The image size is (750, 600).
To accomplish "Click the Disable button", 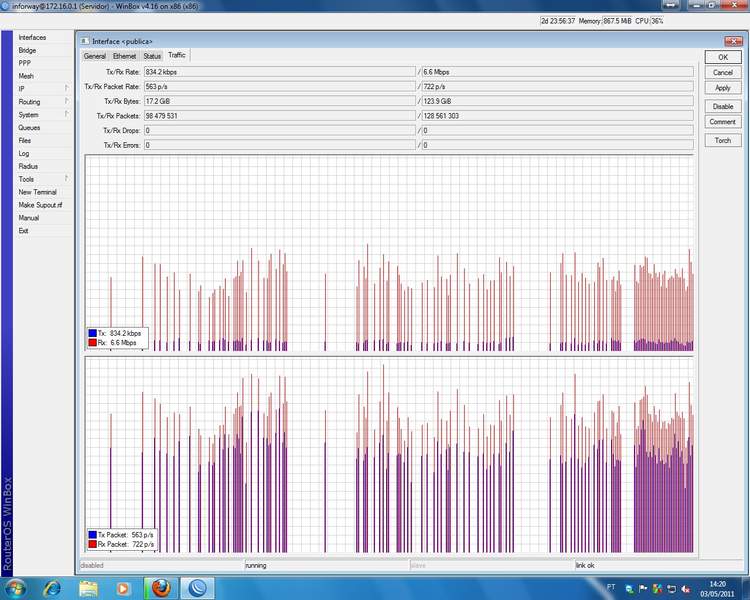I will point(722,106).
